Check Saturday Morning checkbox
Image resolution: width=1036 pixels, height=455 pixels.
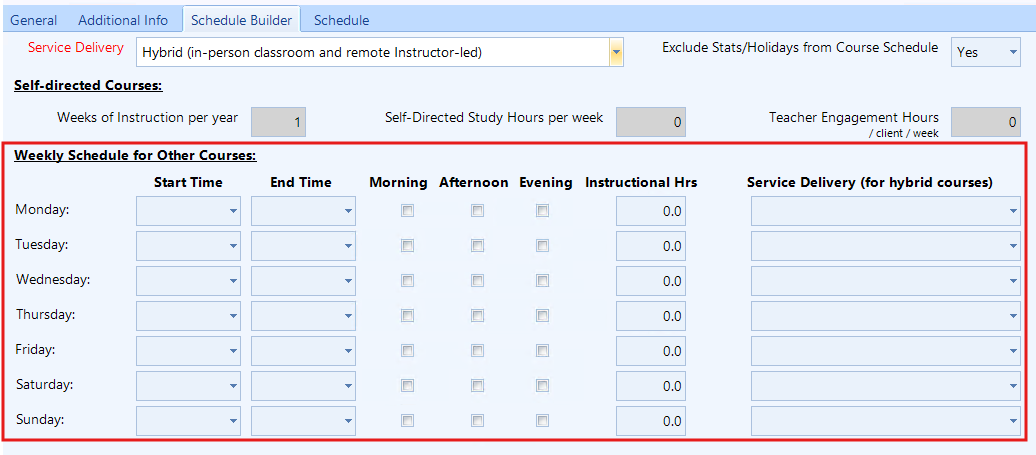coord(408,386)
